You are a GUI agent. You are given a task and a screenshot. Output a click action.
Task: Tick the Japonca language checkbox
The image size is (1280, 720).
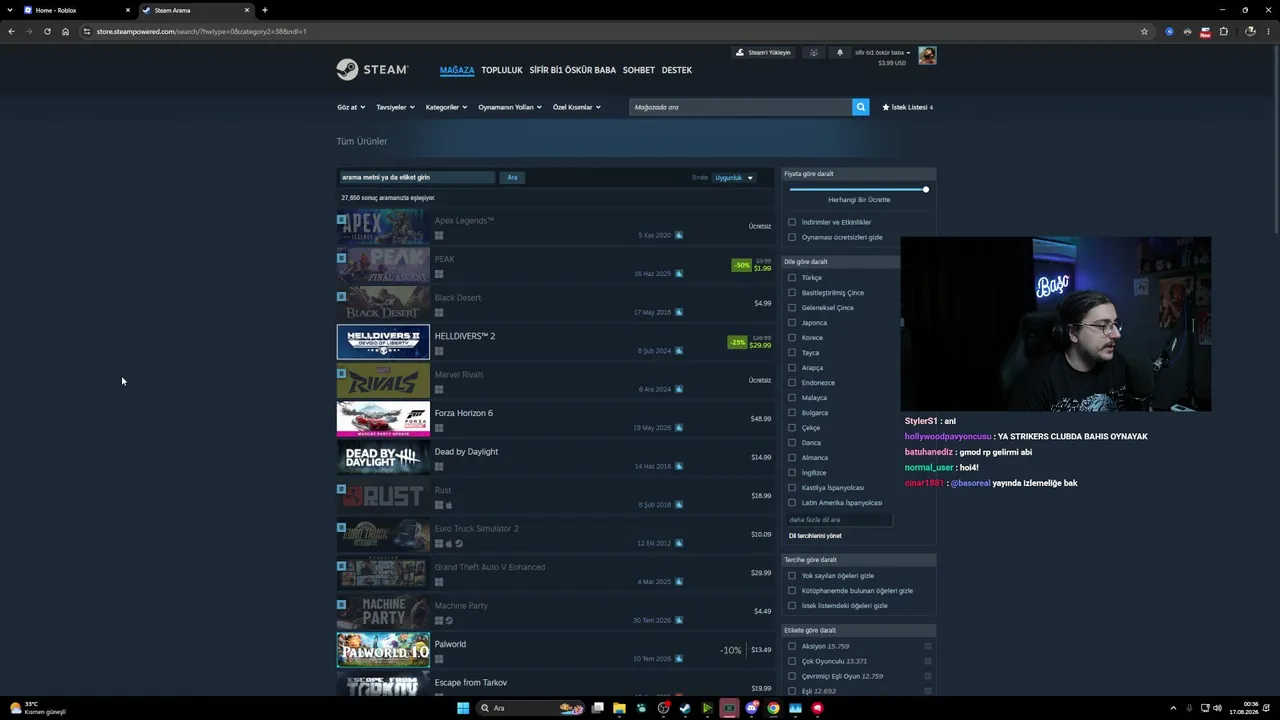[792, 322]
